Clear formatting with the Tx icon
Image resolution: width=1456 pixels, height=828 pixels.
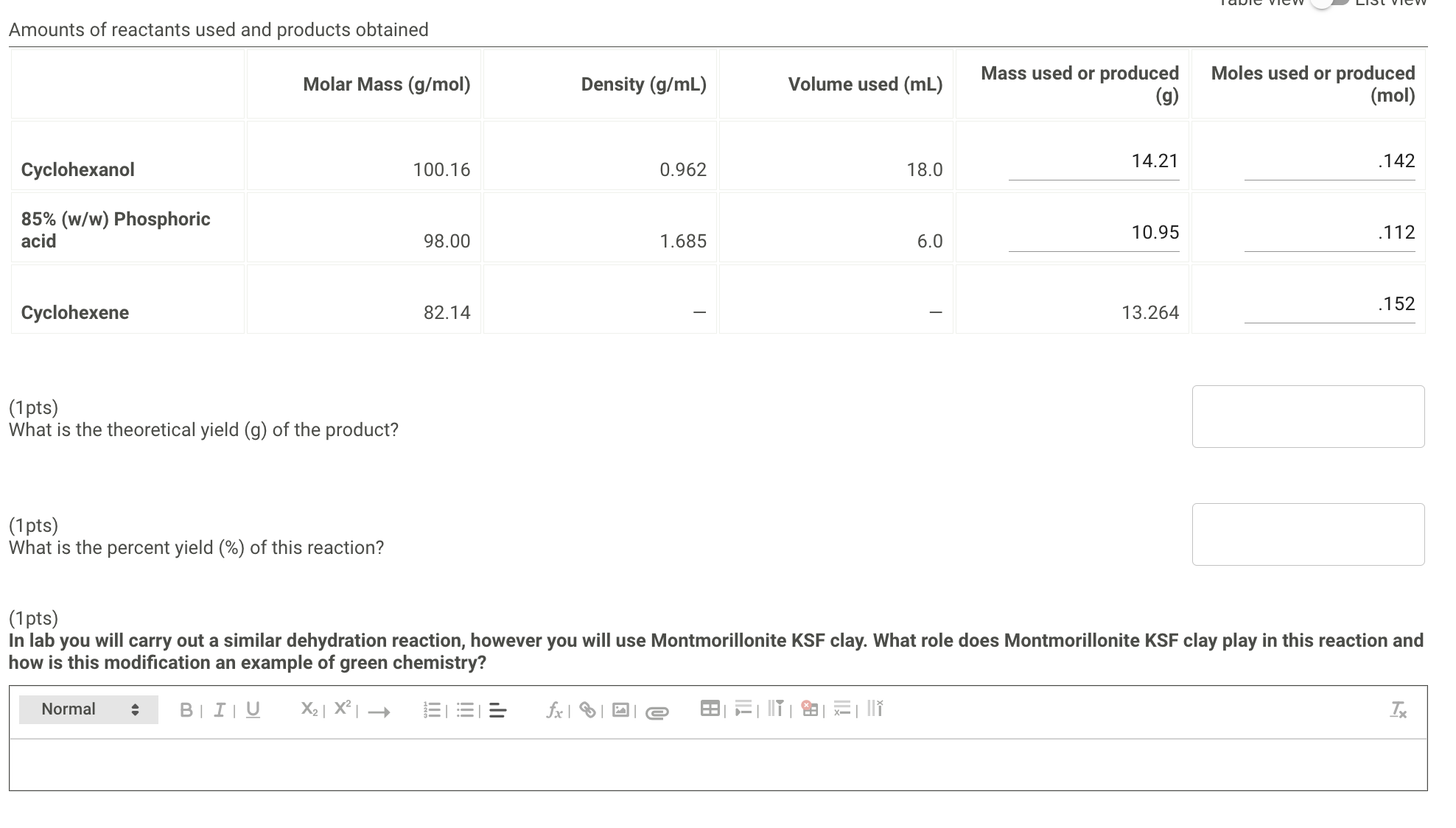(x=1398, y=710)
